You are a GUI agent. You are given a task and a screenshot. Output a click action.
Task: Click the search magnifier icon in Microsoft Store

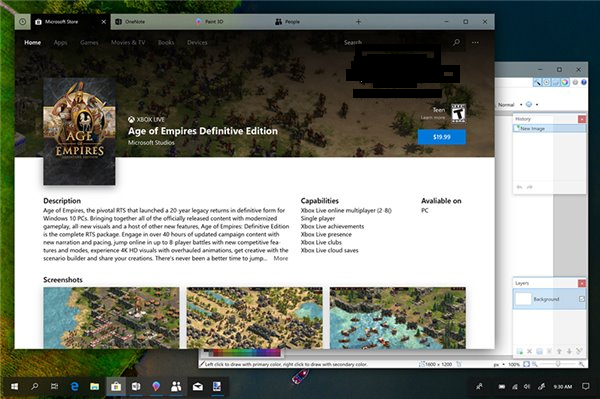point(456,42)
